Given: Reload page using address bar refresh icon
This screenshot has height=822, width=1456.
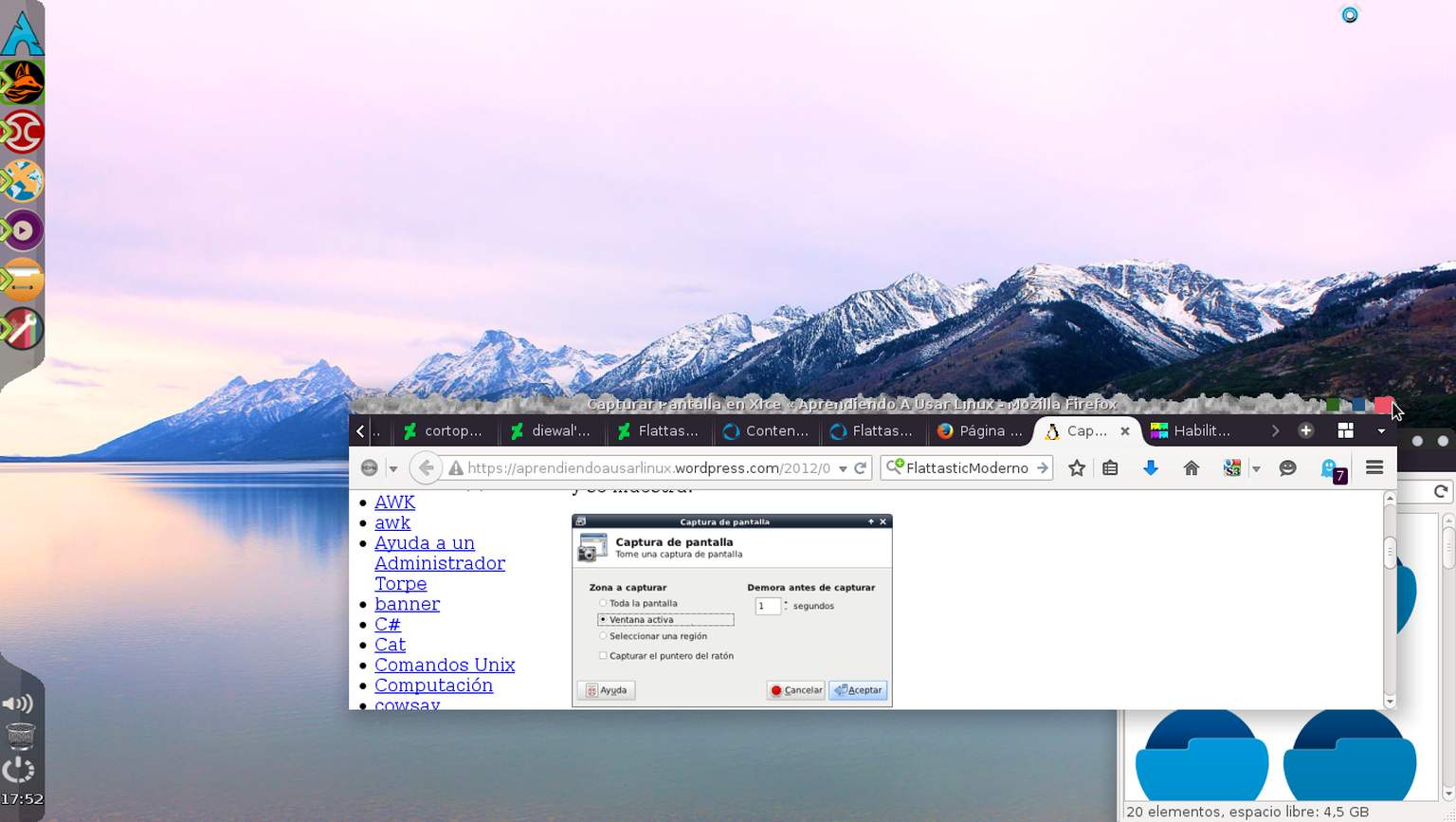Looking at the screenshot, I should pyautogui.click(x=860, y=467).
